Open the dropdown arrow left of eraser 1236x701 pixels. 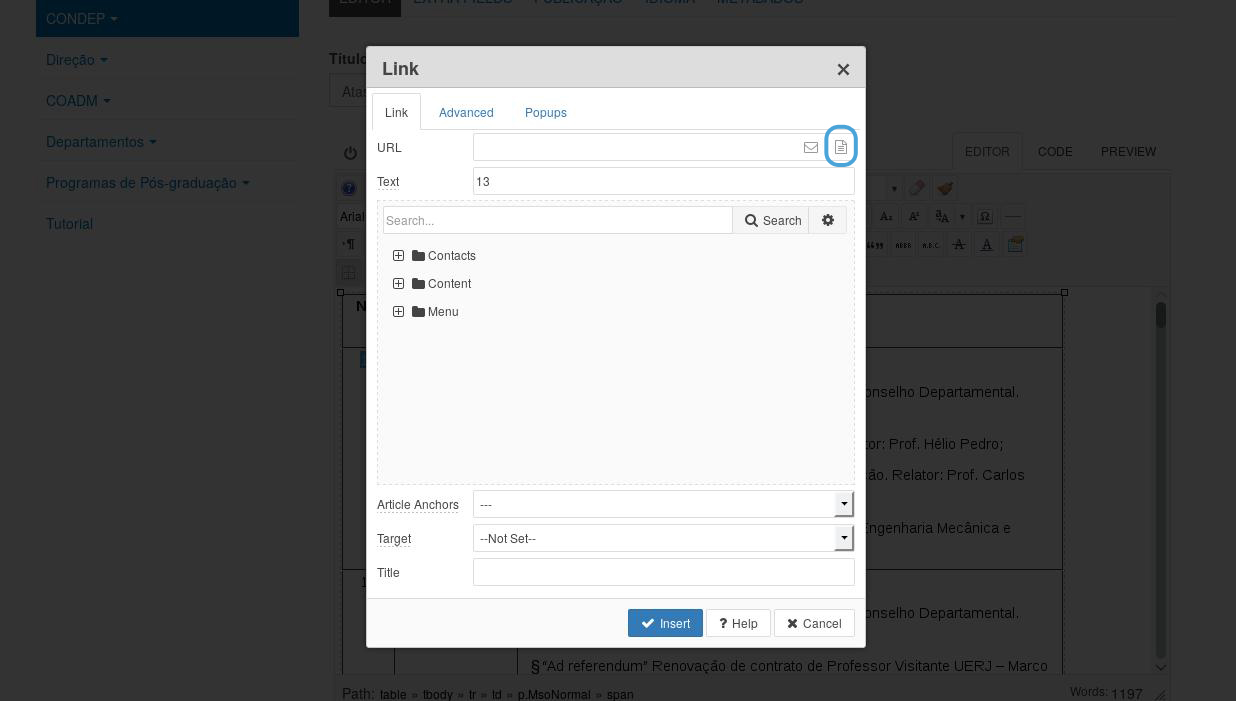[894, 188]
